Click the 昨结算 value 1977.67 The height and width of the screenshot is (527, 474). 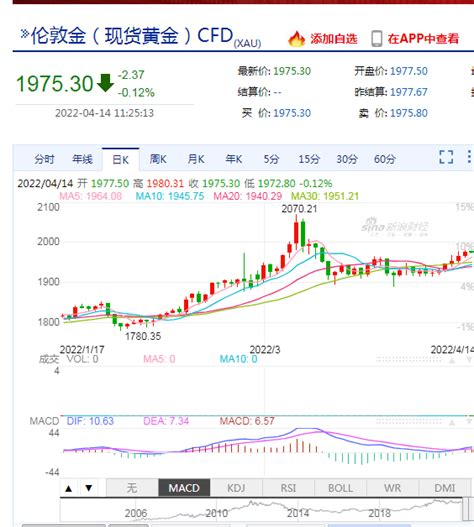[409, 92]
